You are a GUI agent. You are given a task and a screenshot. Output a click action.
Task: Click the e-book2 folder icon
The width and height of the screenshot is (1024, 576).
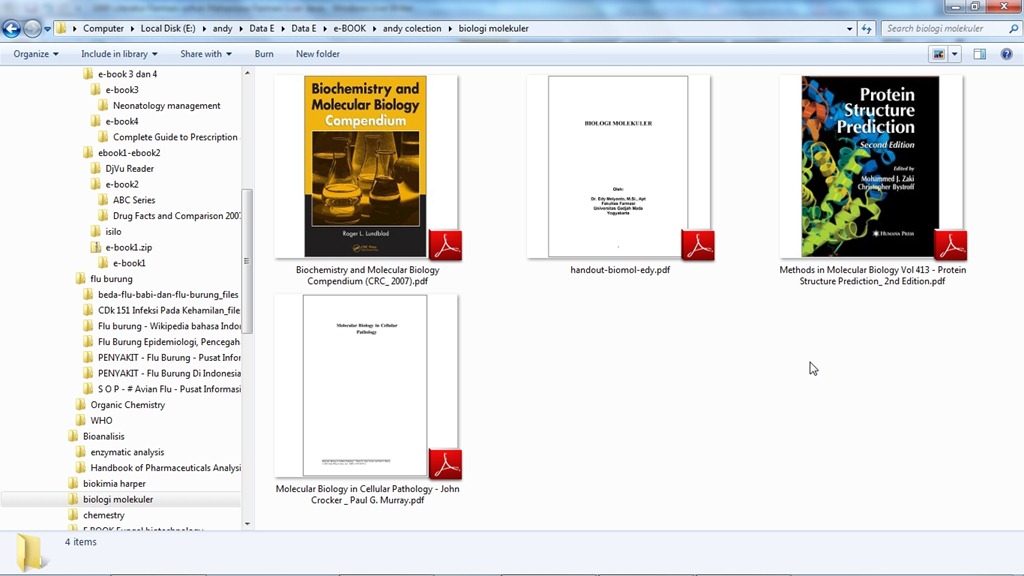click(x=96, y=184)
